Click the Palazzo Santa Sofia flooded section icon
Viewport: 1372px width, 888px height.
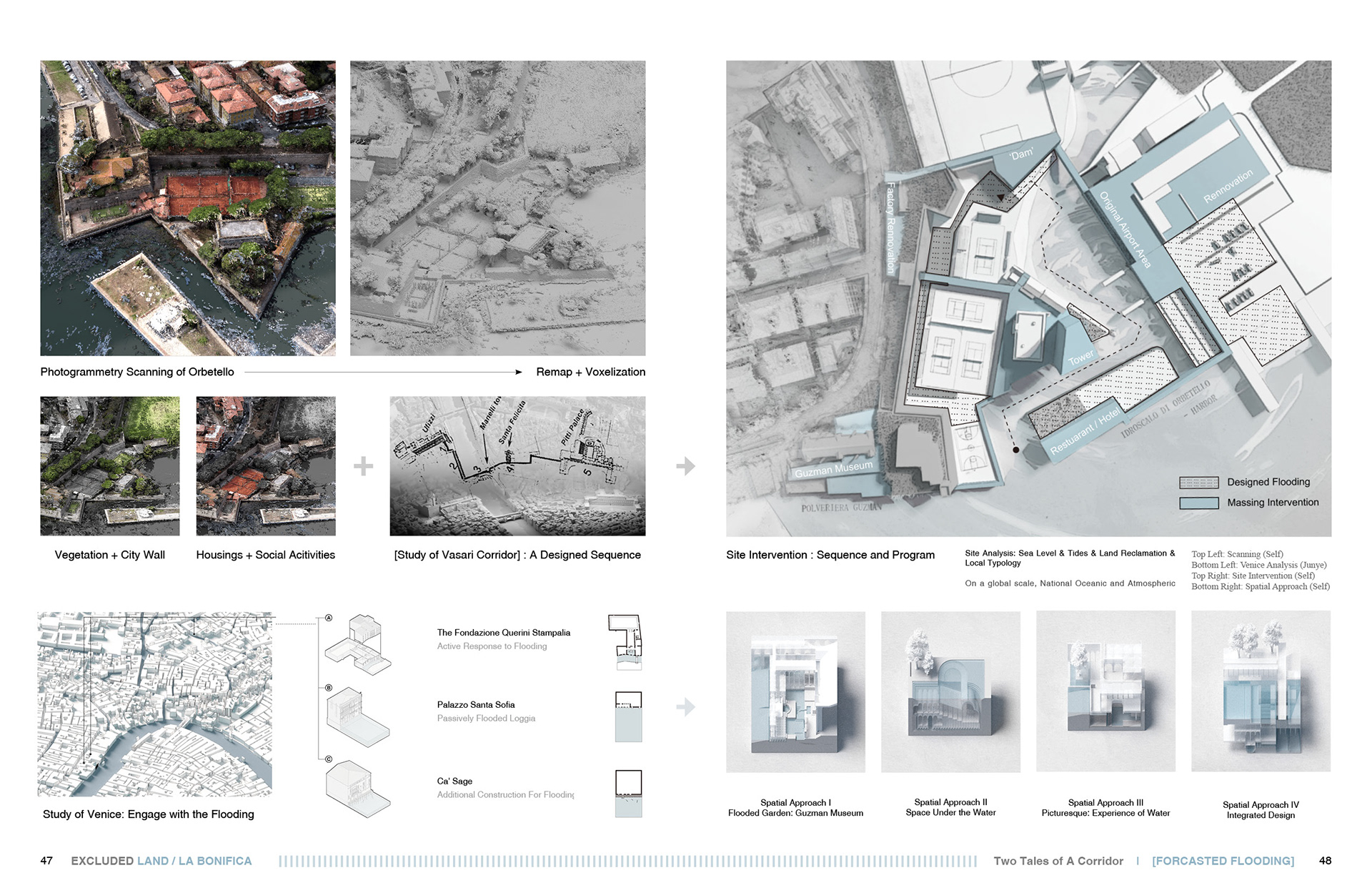coord(628,716)
